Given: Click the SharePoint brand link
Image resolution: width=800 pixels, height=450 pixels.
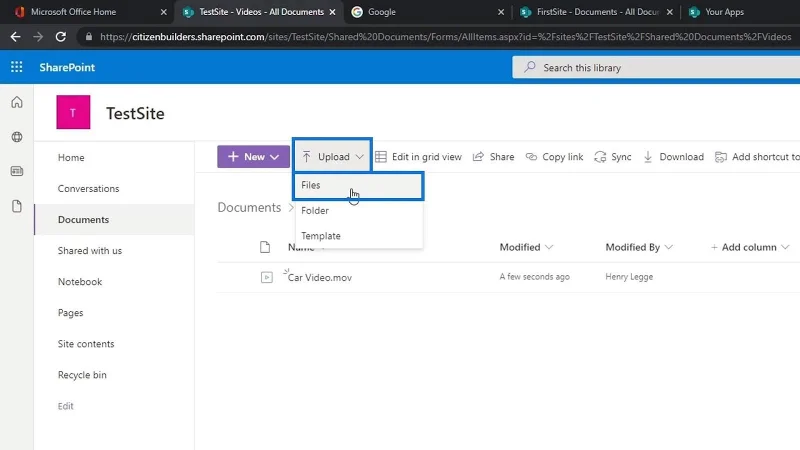Looking at the screenshot, I should pyautogui.click(x=67, y=67).
